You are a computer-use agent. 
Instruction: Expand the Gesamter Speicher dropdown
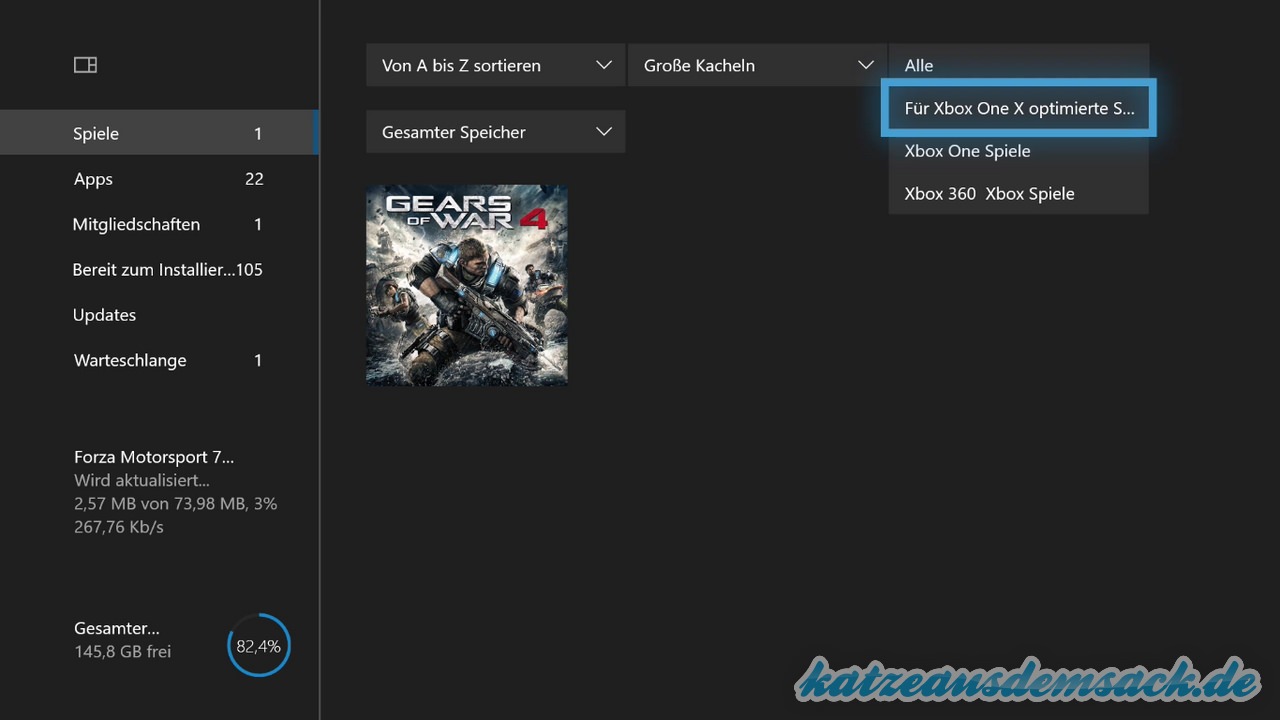(496, 132)
